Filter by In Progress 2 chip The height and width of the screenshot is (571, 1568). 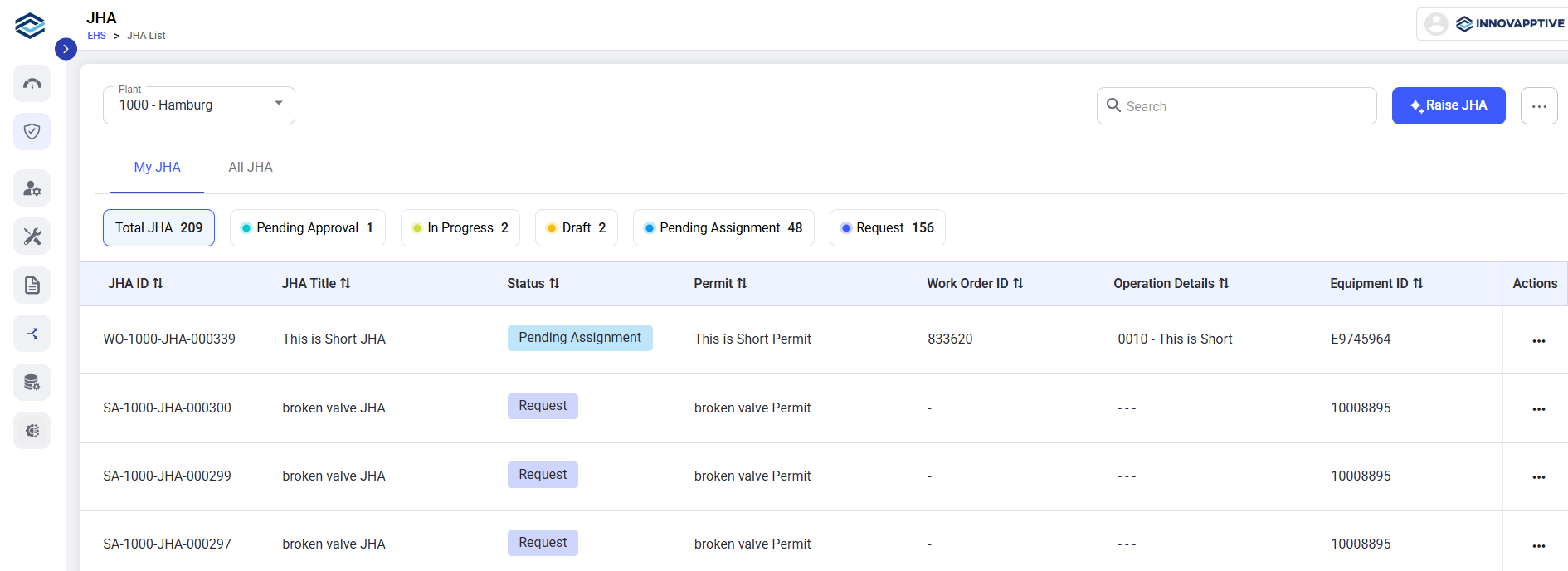(x=460, y=228)
